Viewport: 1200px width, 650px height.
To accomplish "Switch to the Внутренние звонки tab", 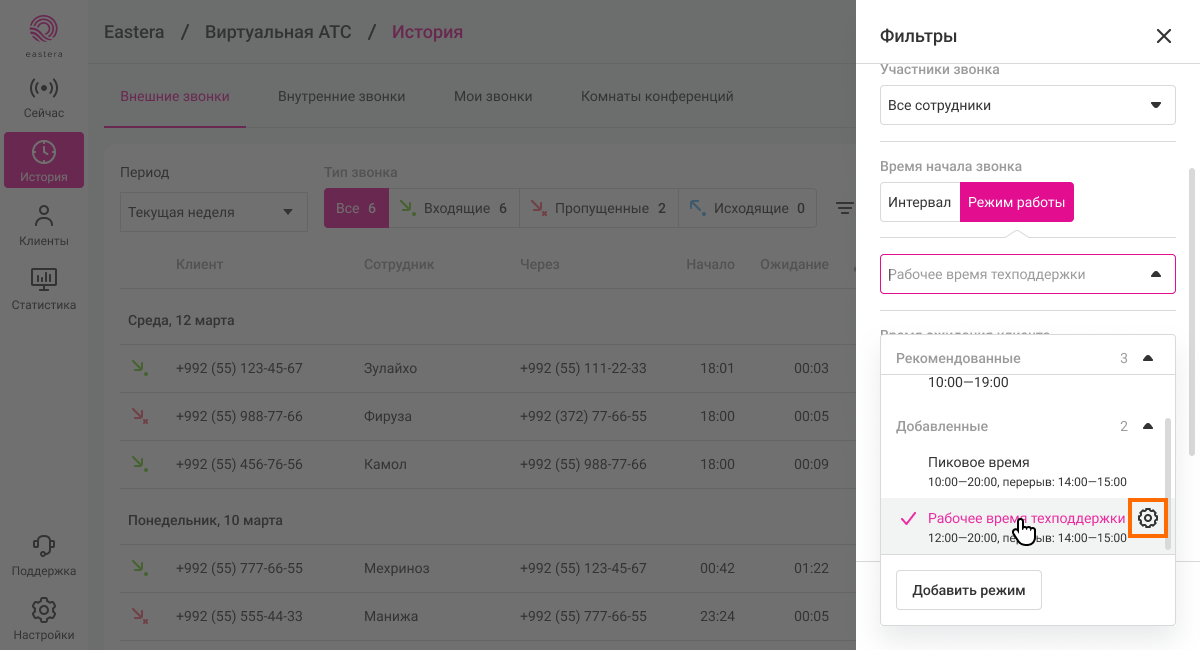I will pos(341,97).
